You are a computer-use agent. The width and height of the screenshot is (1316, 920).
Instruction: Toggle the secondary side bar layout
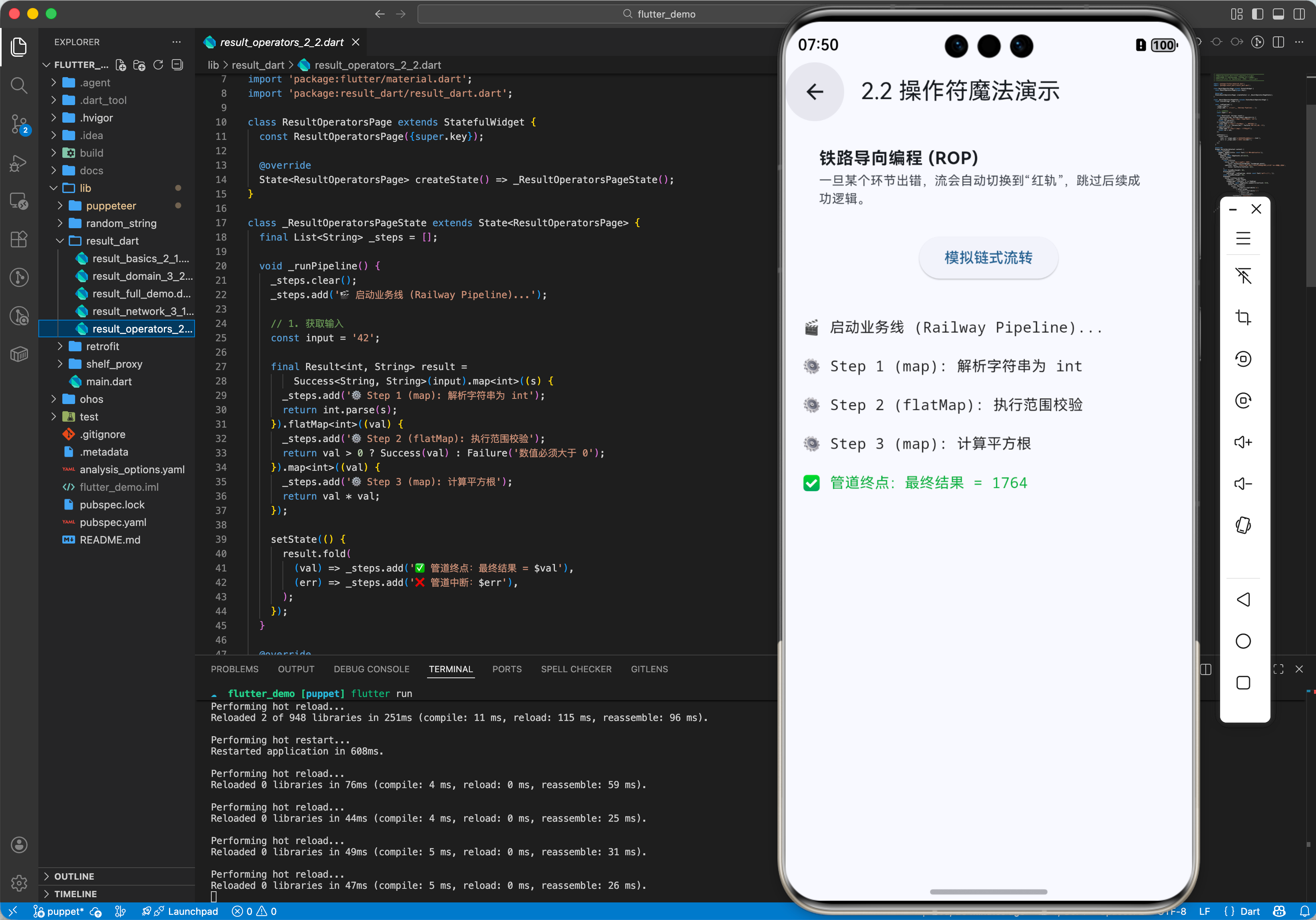click(1299, 14)
